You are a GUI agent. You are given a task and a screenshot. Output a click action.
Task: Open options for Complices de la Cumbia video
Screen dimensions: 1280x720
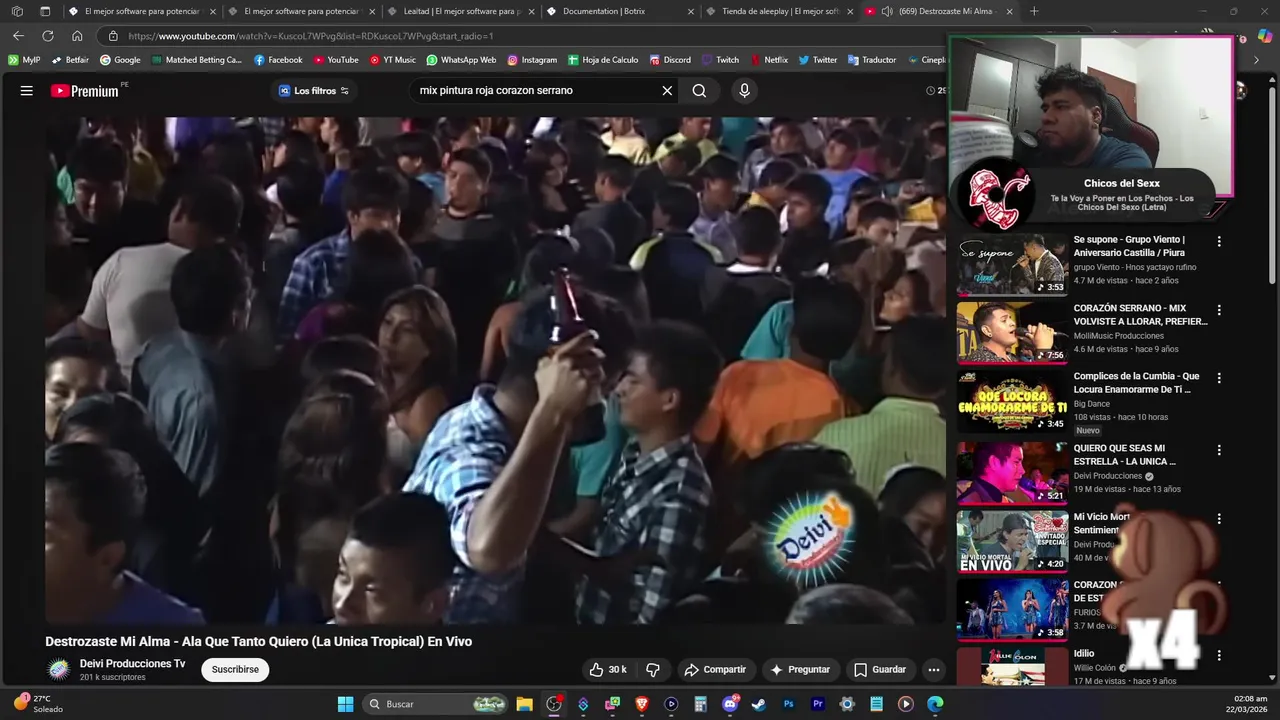[x=1219, y=378]
